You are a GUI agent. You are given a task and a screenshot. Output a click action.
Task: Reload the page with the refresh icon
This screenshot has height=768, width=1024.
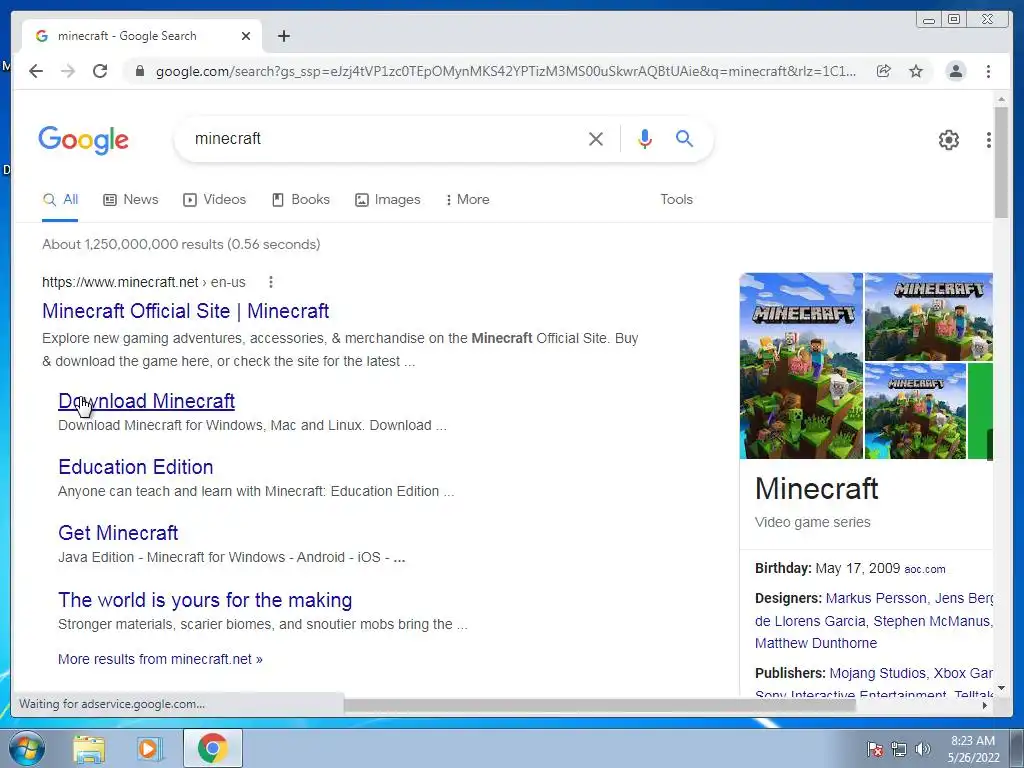(x=100, y=71)
